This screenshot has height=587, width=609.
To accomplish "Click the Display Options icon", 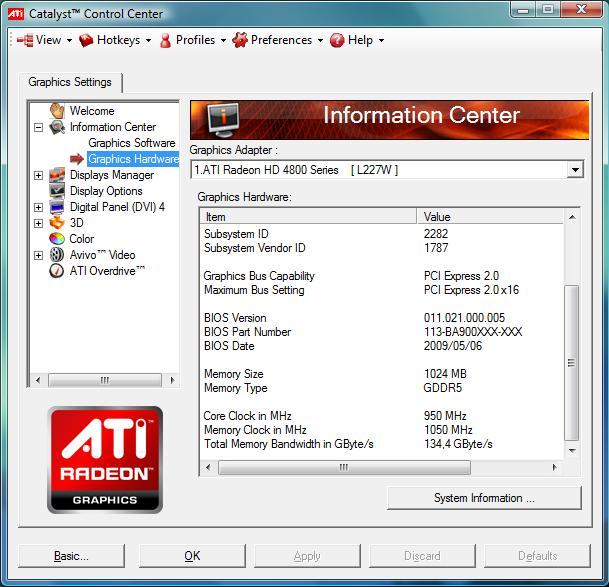I will [57, 191].
